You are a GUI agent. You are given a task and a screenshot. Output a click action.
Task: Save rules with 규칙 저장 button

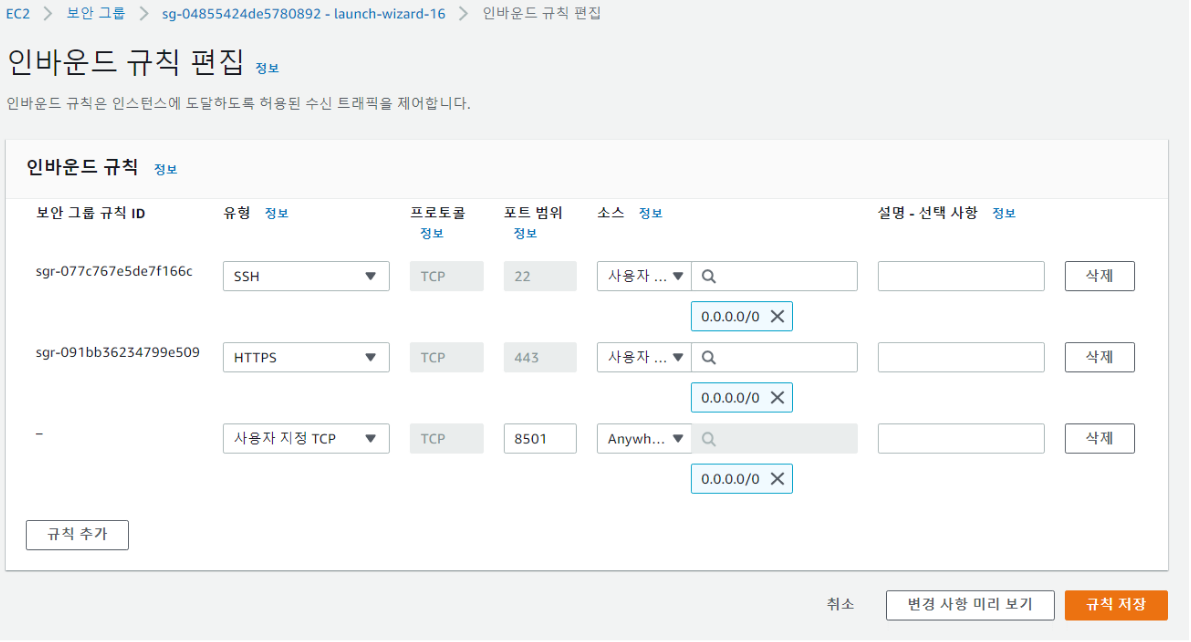tap(1116, 606)
